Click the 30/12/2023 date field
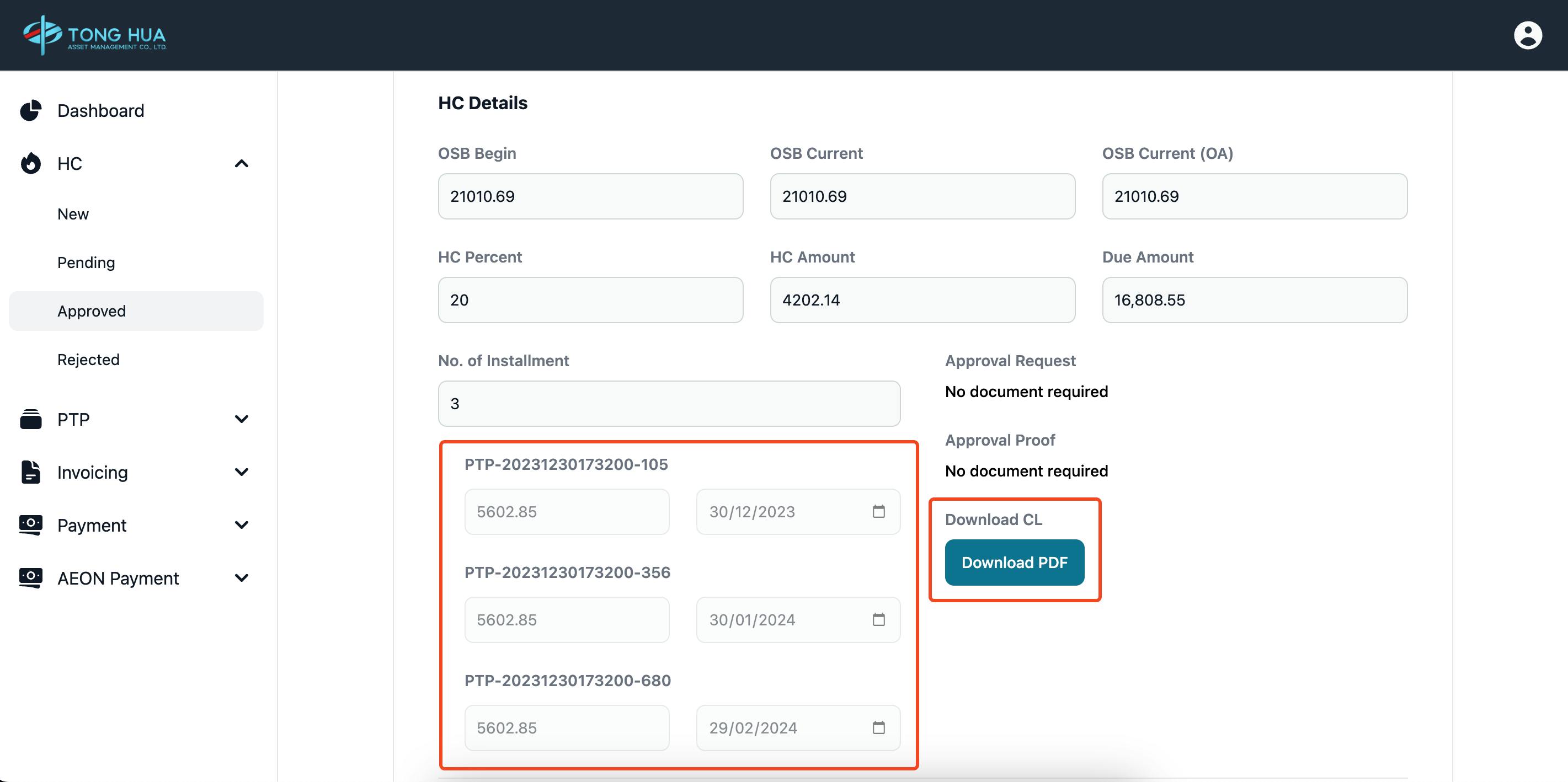This screenshot has height=782, width=1568. 798,512
